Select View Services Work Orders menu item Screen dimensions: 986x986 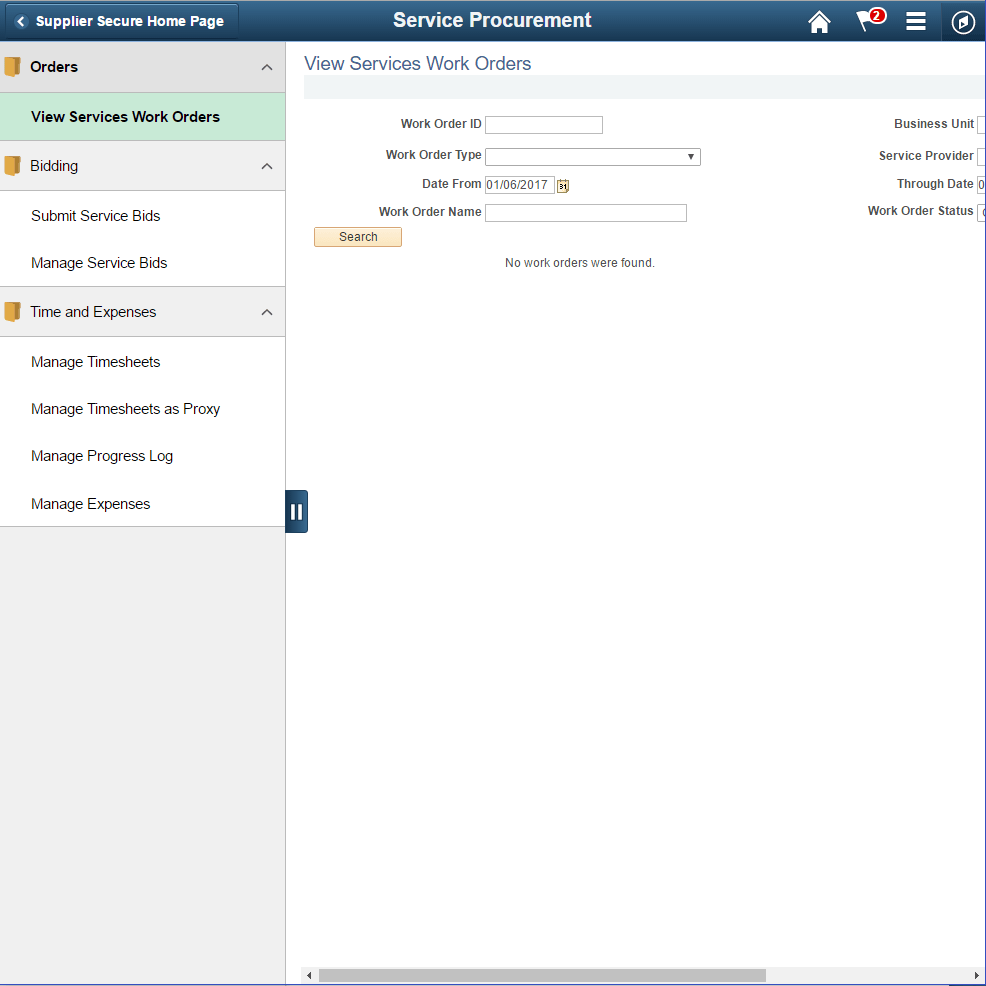143,117
